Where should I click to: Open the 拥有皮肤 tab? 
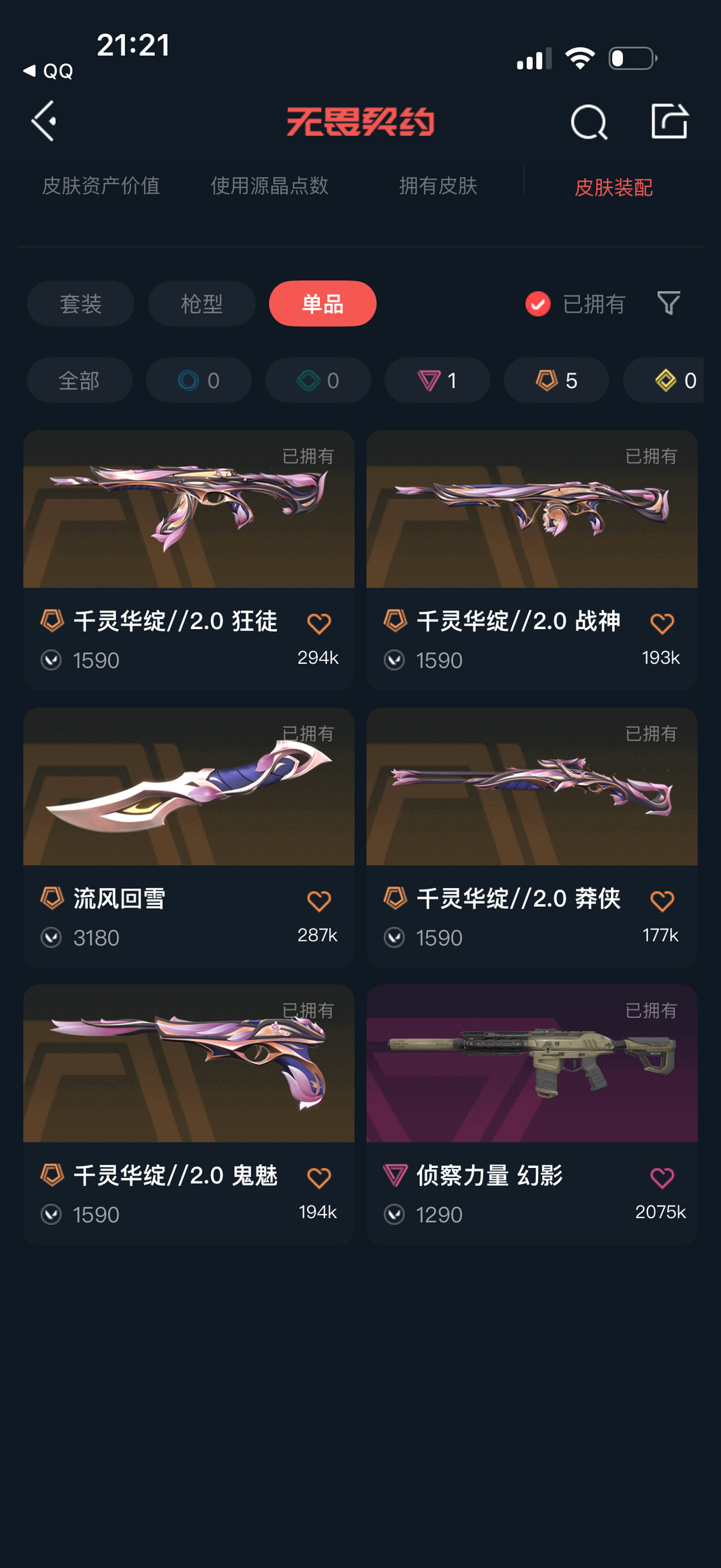438,186
